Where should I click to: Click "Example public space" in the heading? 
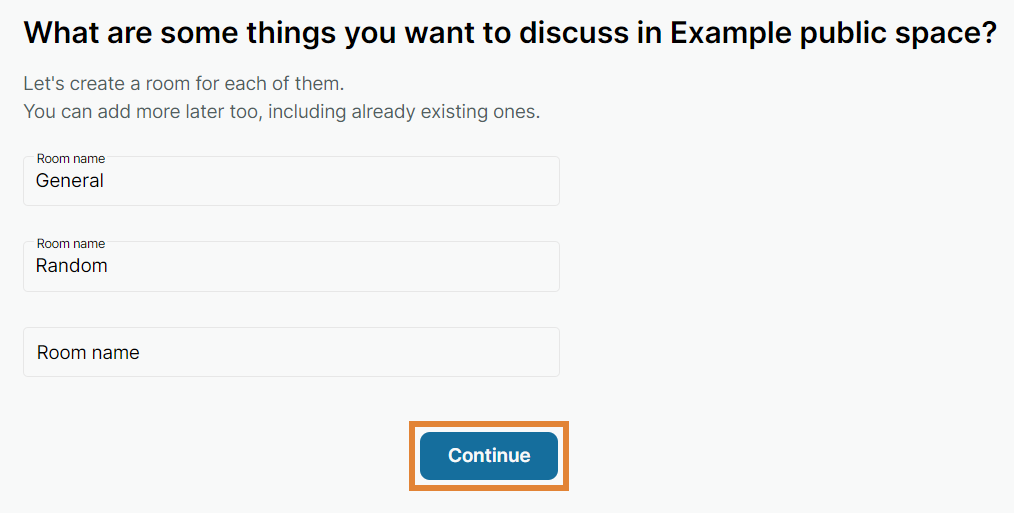tap(833, 33)
